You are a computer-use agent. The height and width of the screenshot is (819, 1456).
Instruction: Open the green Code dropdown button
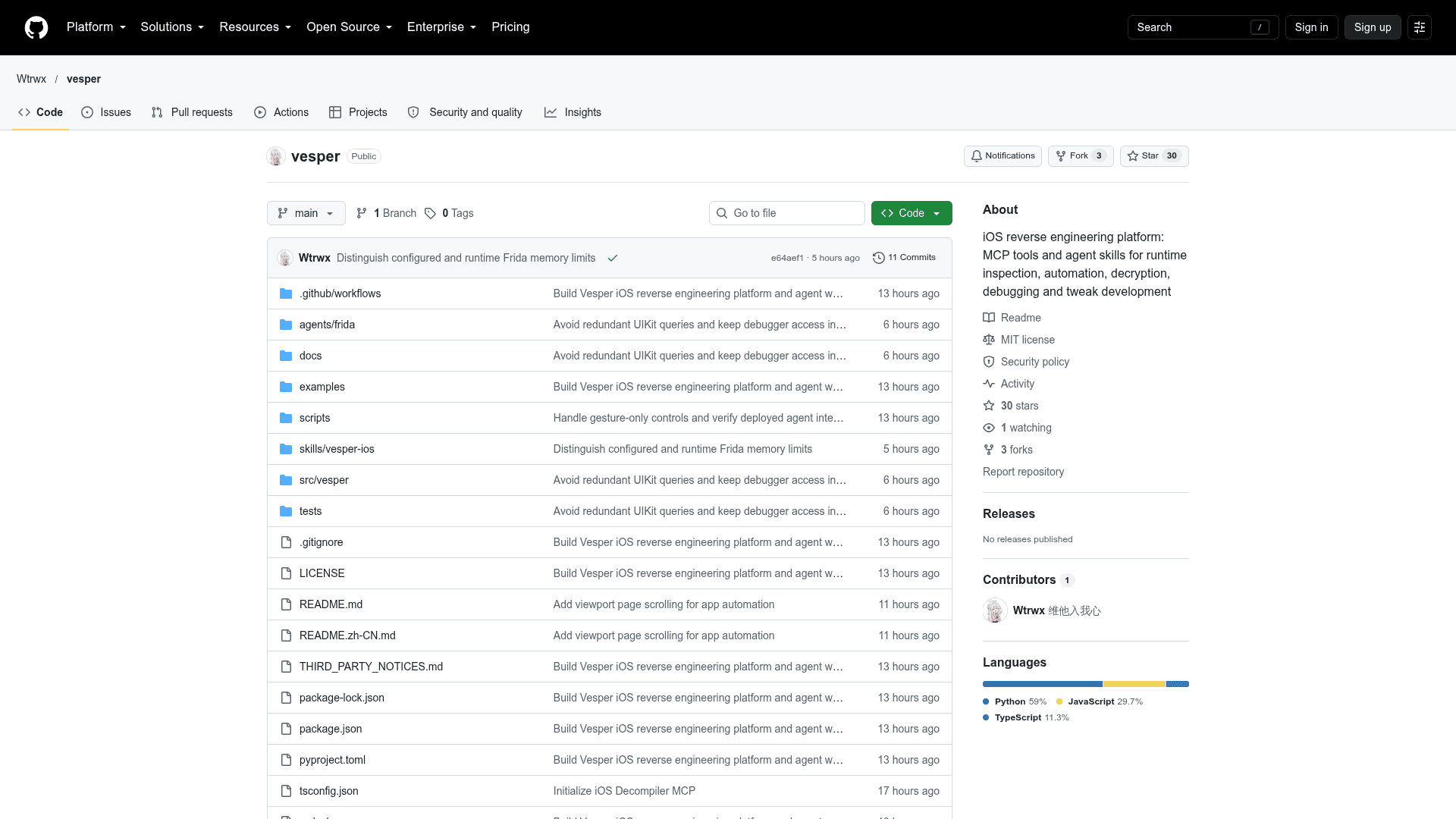(912, 213)
